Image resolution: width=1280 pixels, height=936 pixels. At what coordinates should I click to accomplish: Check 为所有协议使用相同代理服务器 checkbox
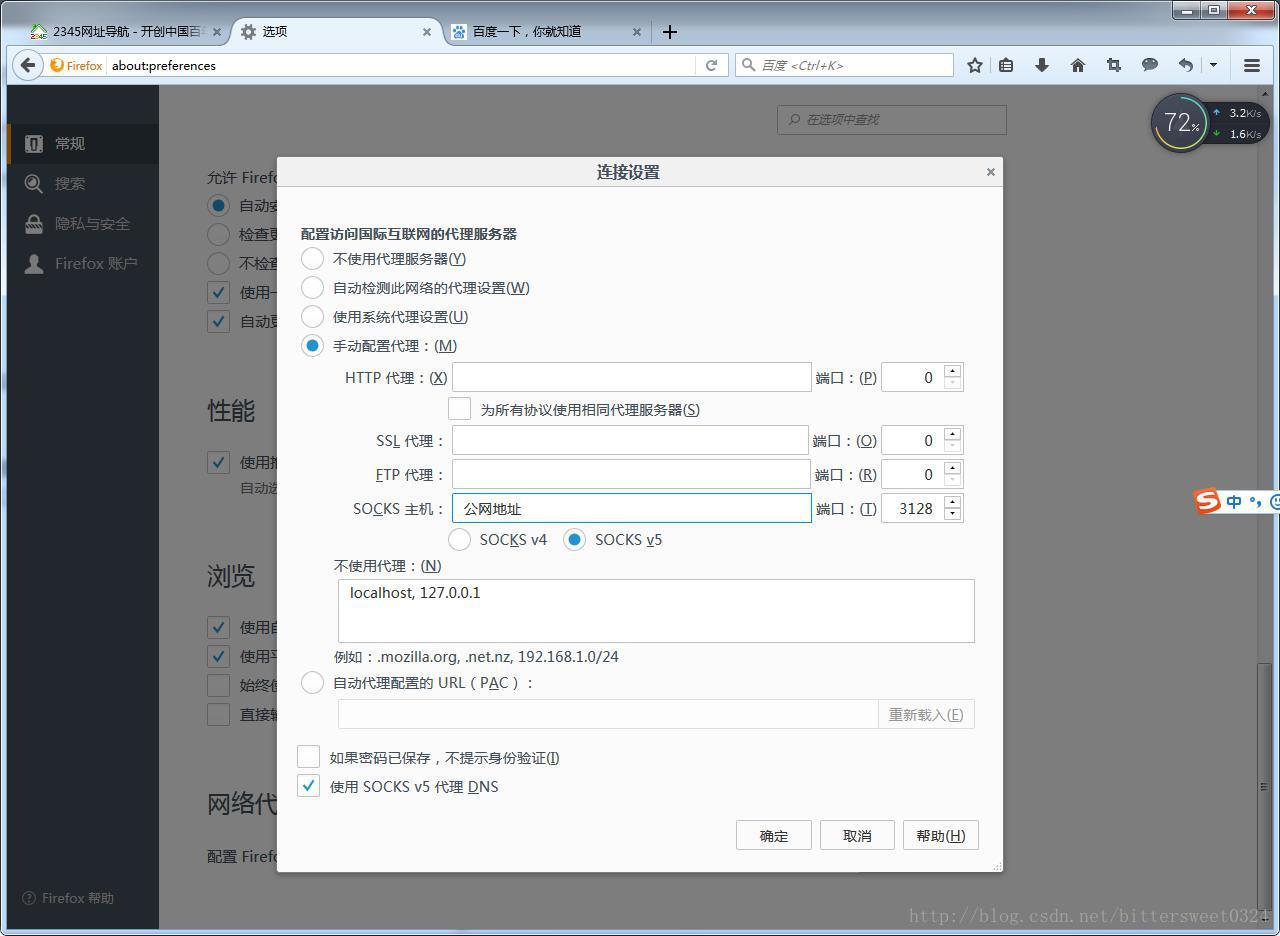(460, 409)
